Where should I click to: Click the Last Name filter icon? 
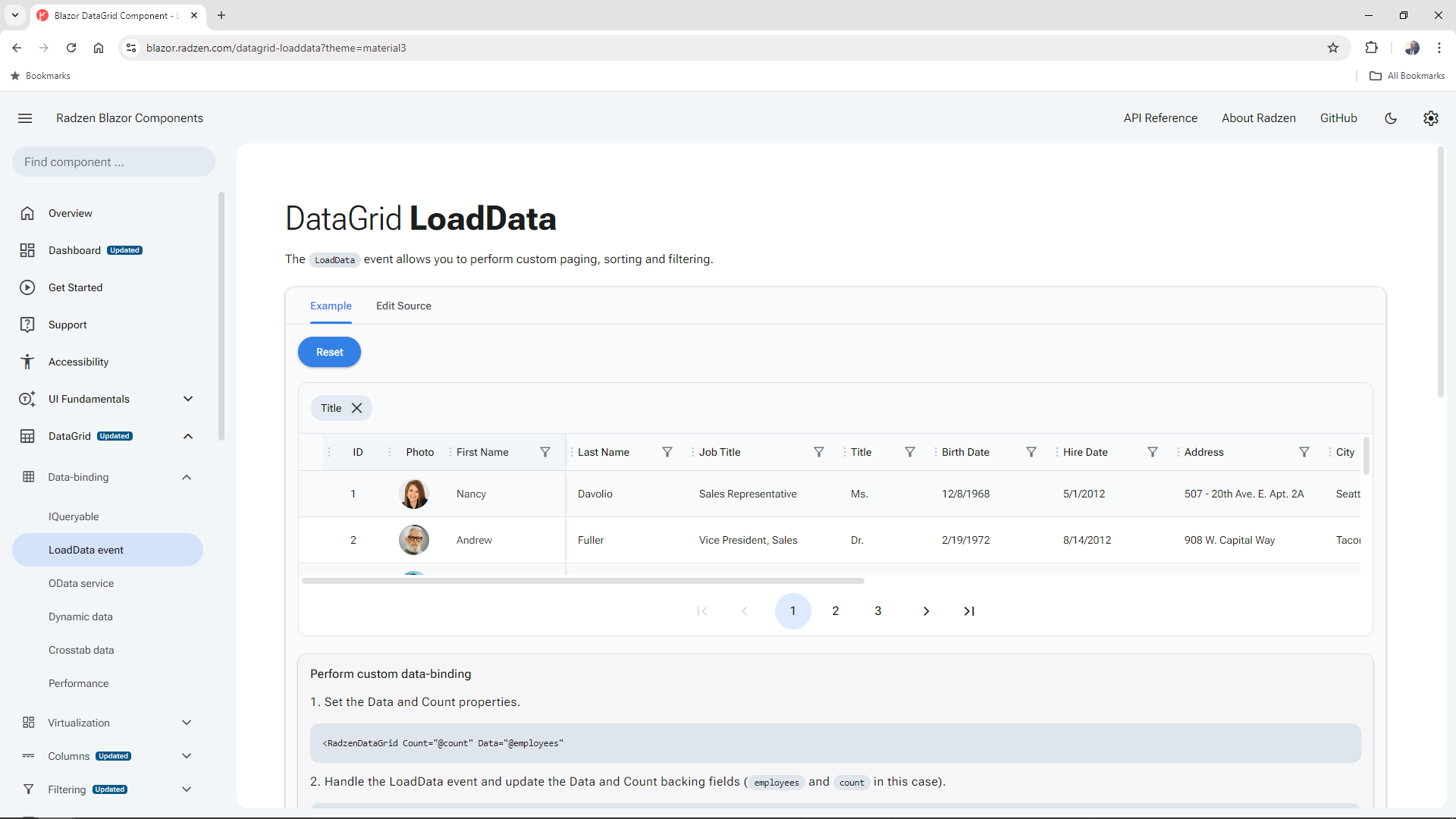667,452
